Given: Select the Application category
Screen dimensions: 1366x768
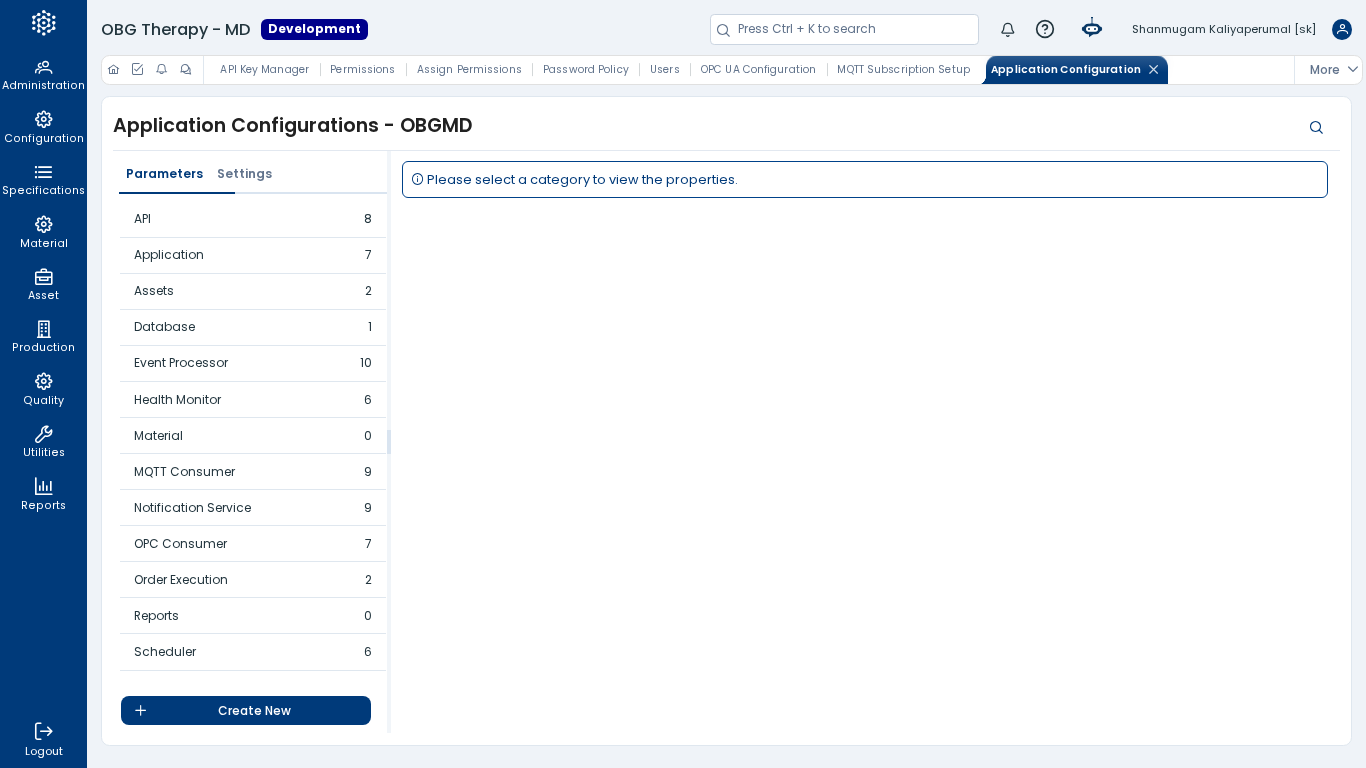Looking at the screenshot, I should pos(253,255).
